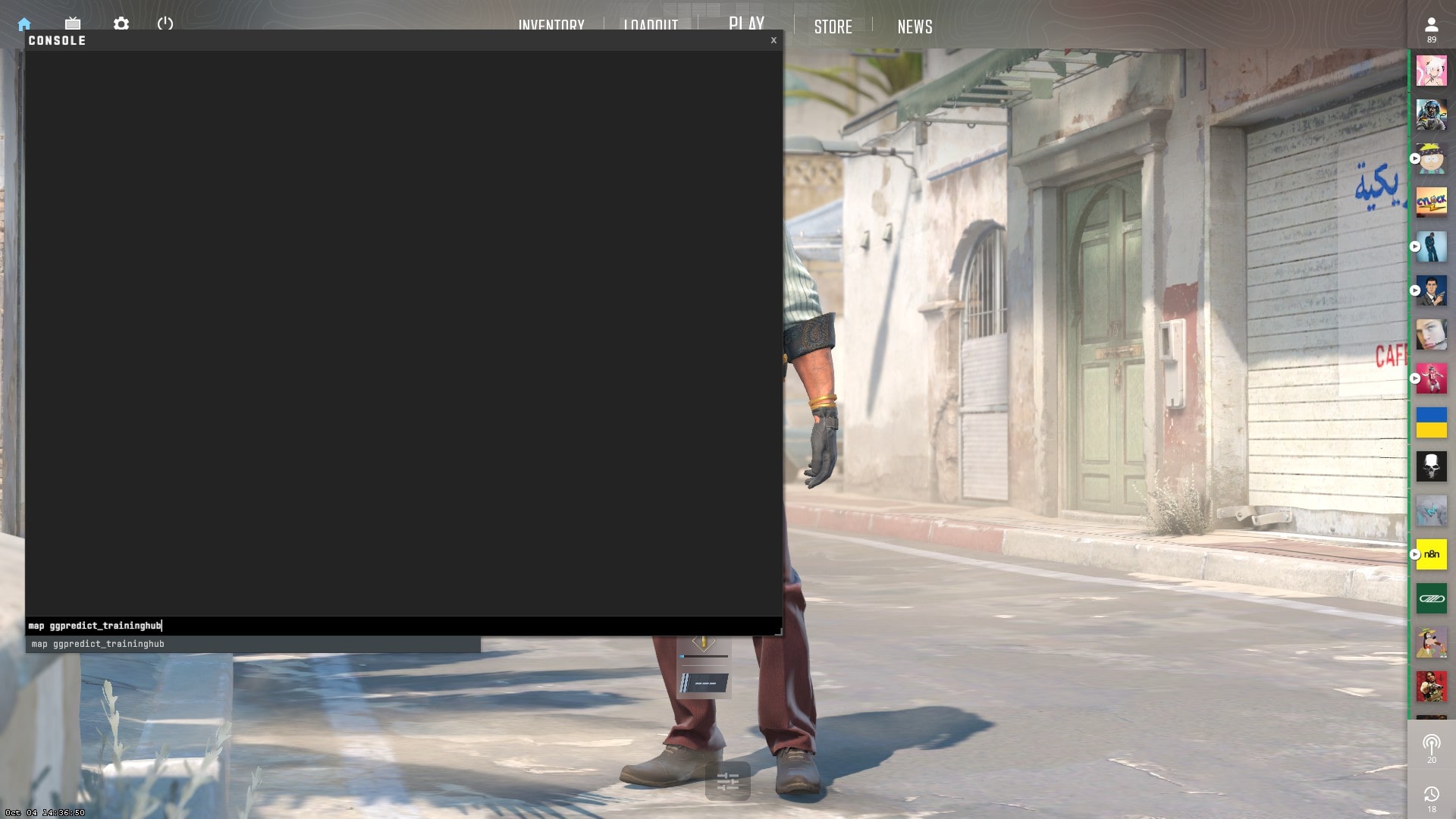This screenshot has height=819, width=1456.
Task: Click the PLAY button
Action: click(745, 25)
